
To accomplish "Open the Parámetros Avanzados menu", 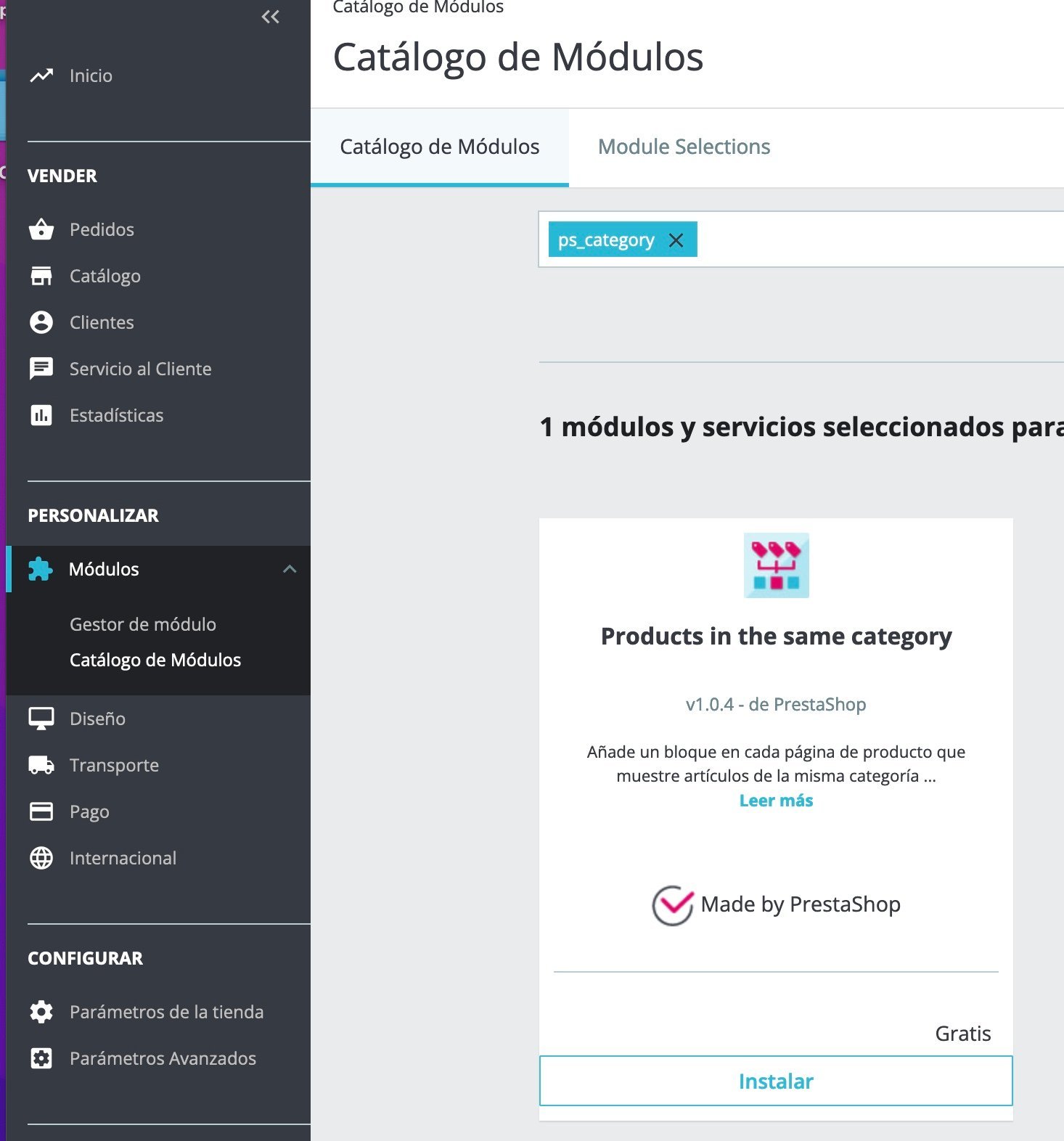I will pos(163,1058).
